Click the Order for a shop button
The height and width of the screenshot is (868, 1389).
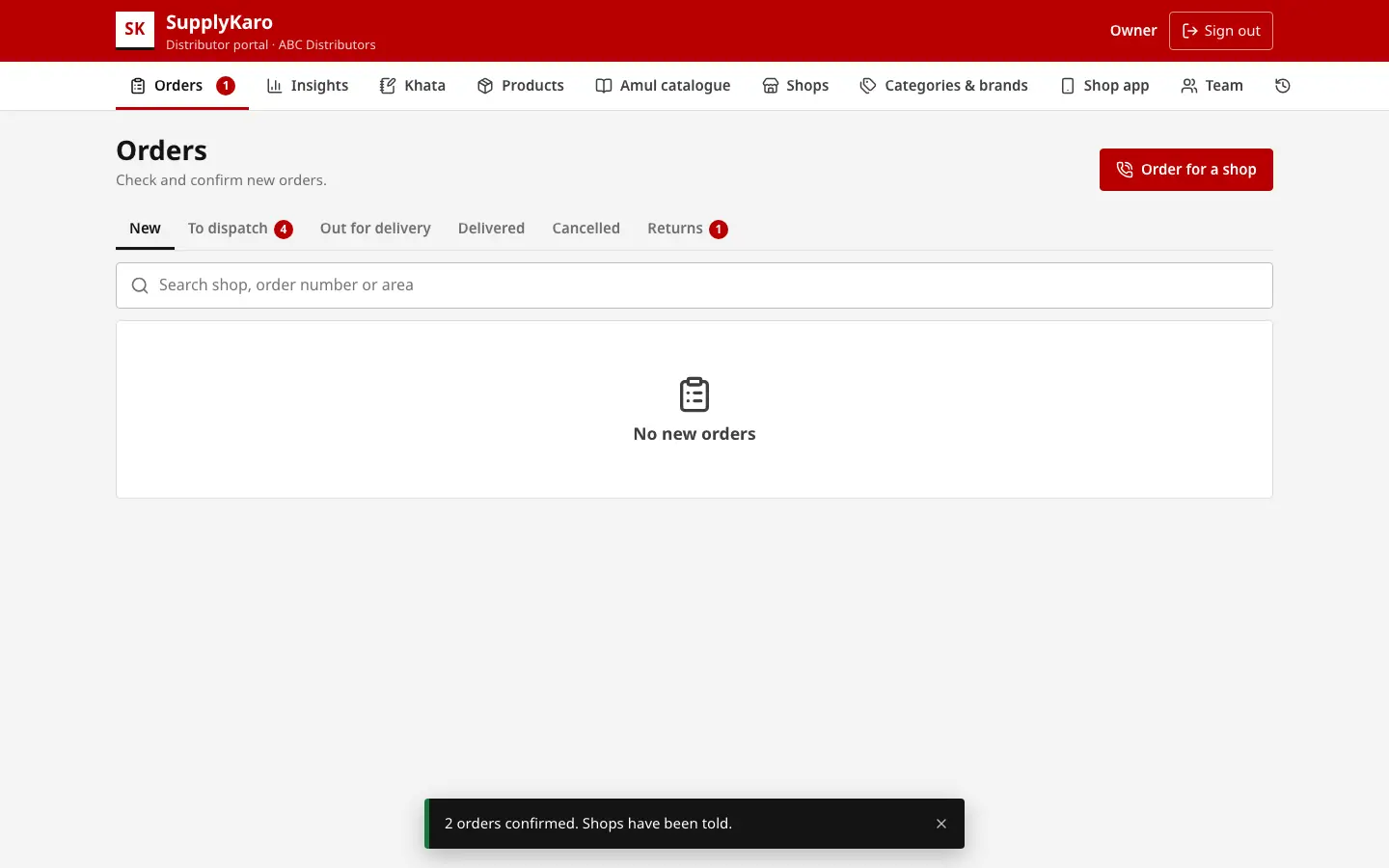tap(1185, 170)
